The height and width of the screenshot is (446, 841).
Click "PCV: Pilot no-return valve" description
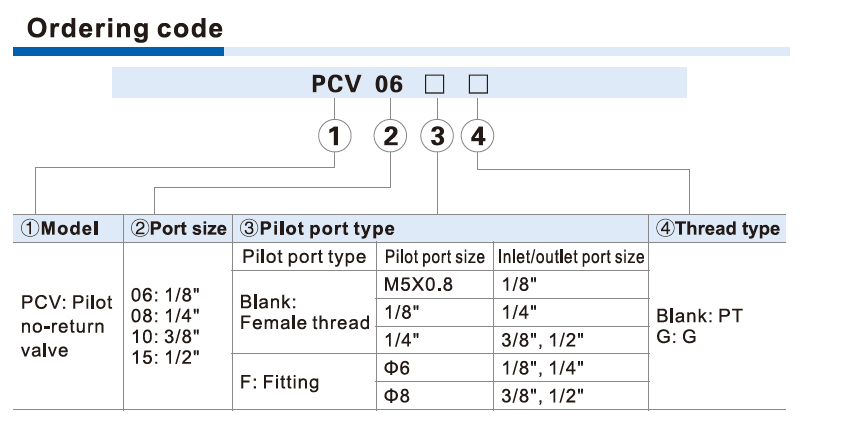click(x=67, y=326)
